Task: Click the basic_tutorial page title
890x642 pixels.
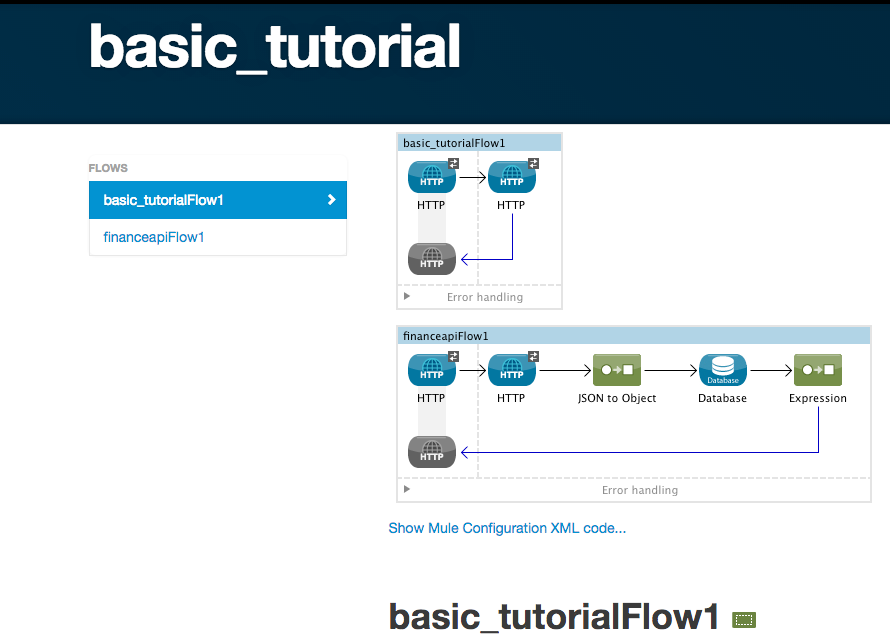Action: tap(275, 47)
